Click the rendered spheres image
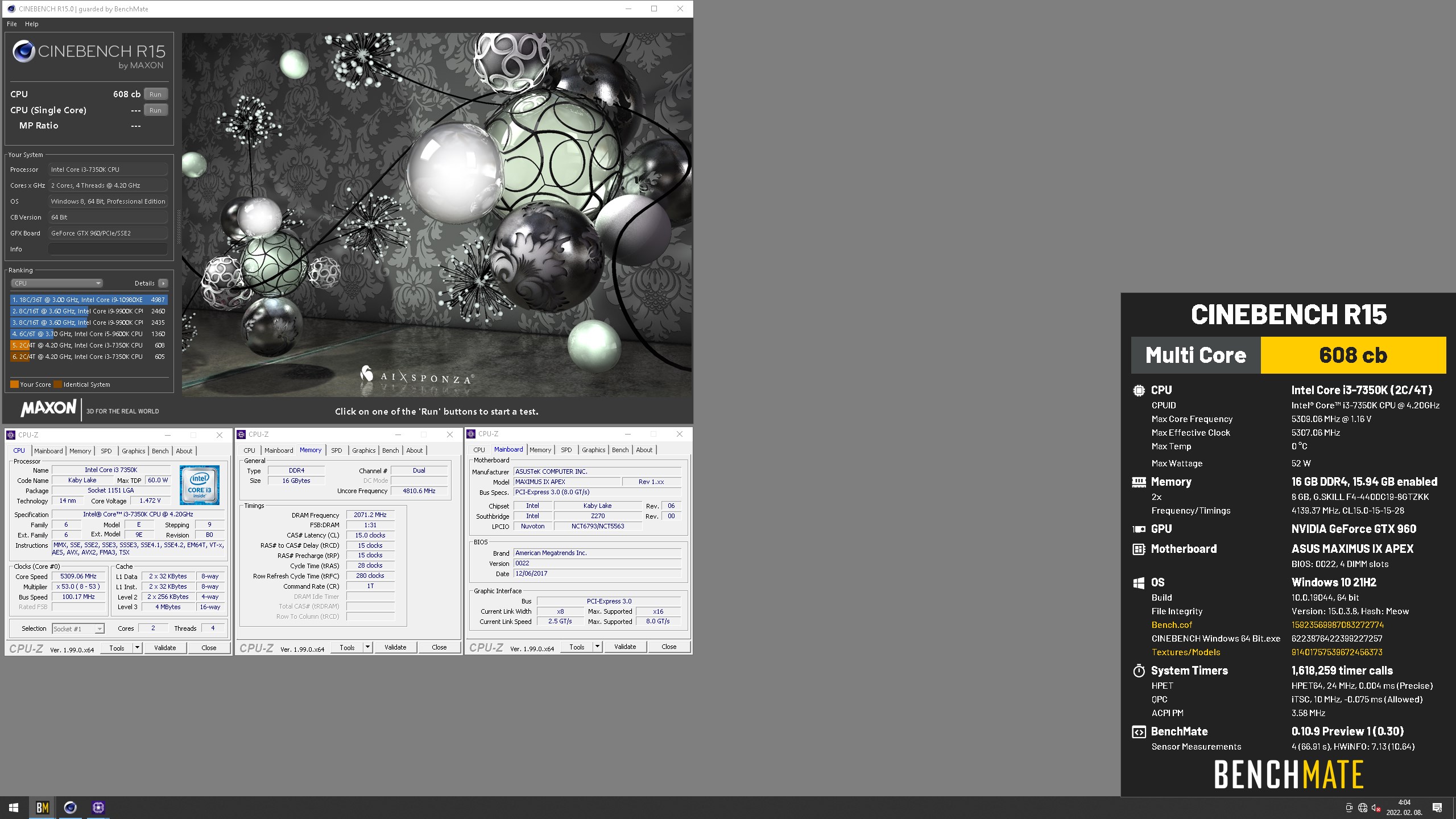Screen dimensions: 1456x819 [437, 215]
